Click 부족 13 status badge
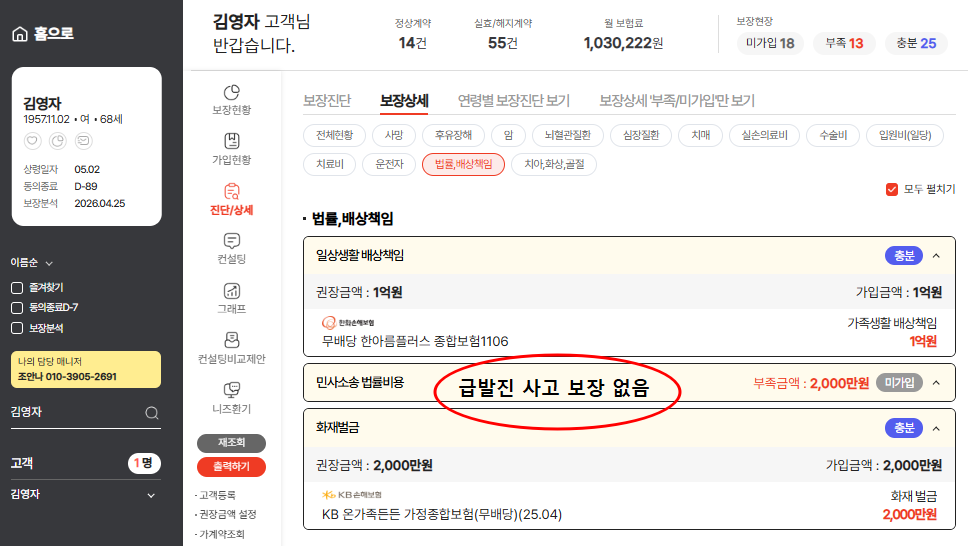Viewport: 968px width, 546px height. (844, 43)
